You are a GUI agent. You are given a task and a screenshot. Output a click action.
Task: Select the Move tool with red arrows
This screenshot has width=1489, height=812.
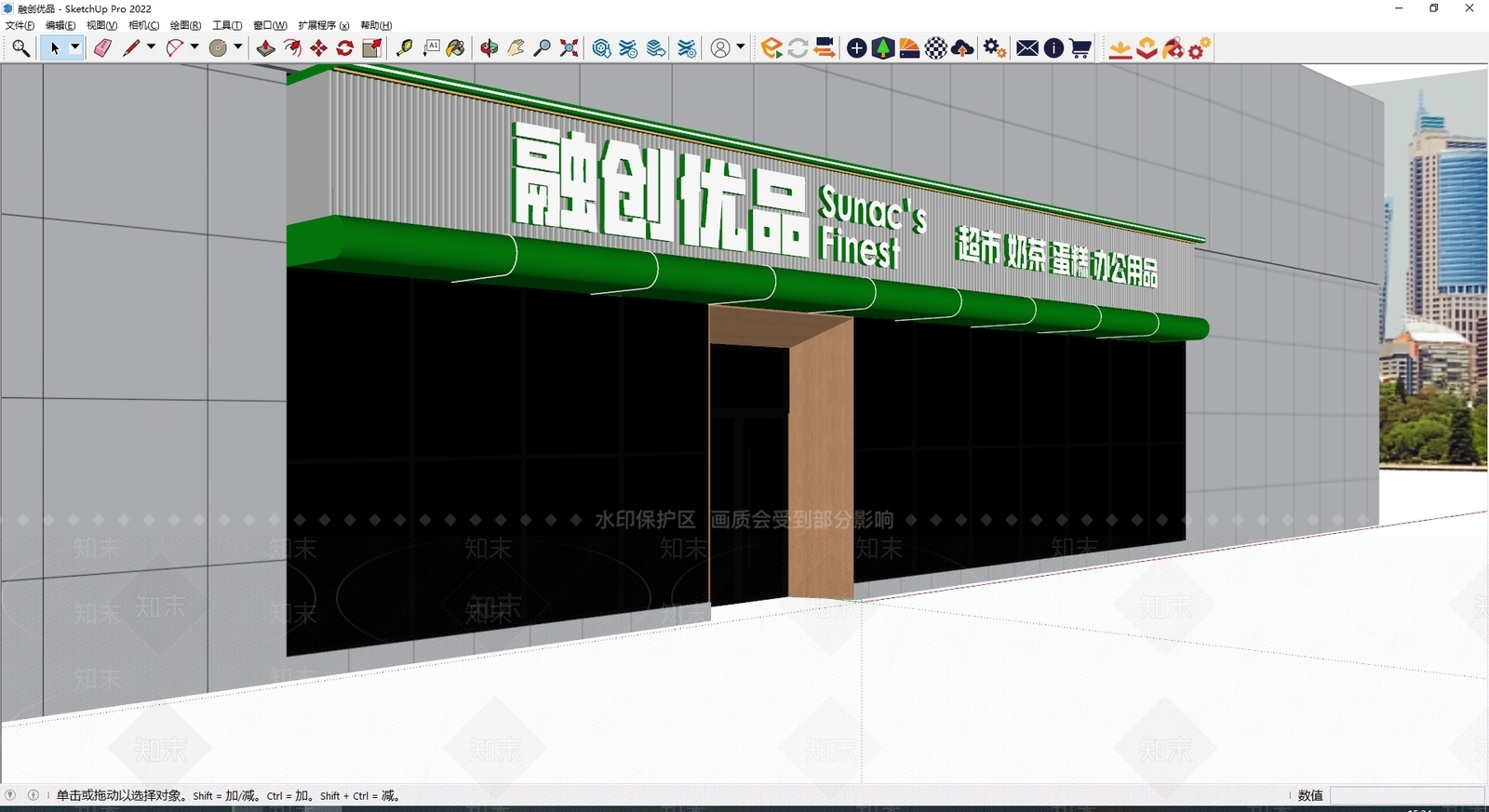(318, 48)
